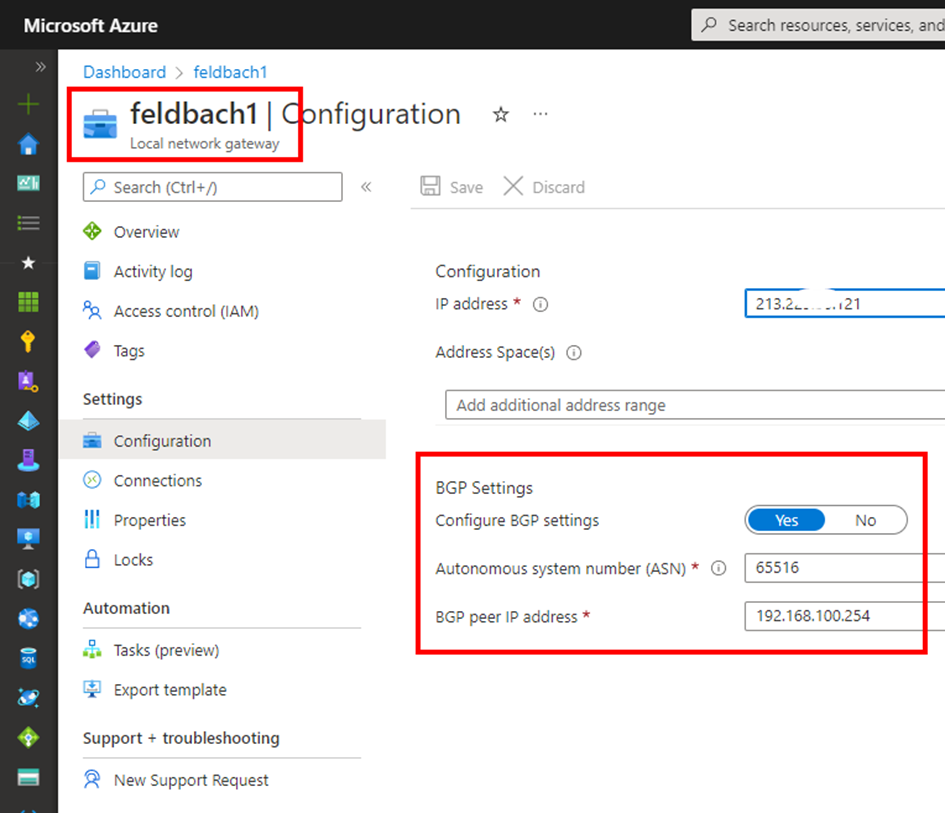Click the feldbach1 breadcrumb link

[230, 72]
